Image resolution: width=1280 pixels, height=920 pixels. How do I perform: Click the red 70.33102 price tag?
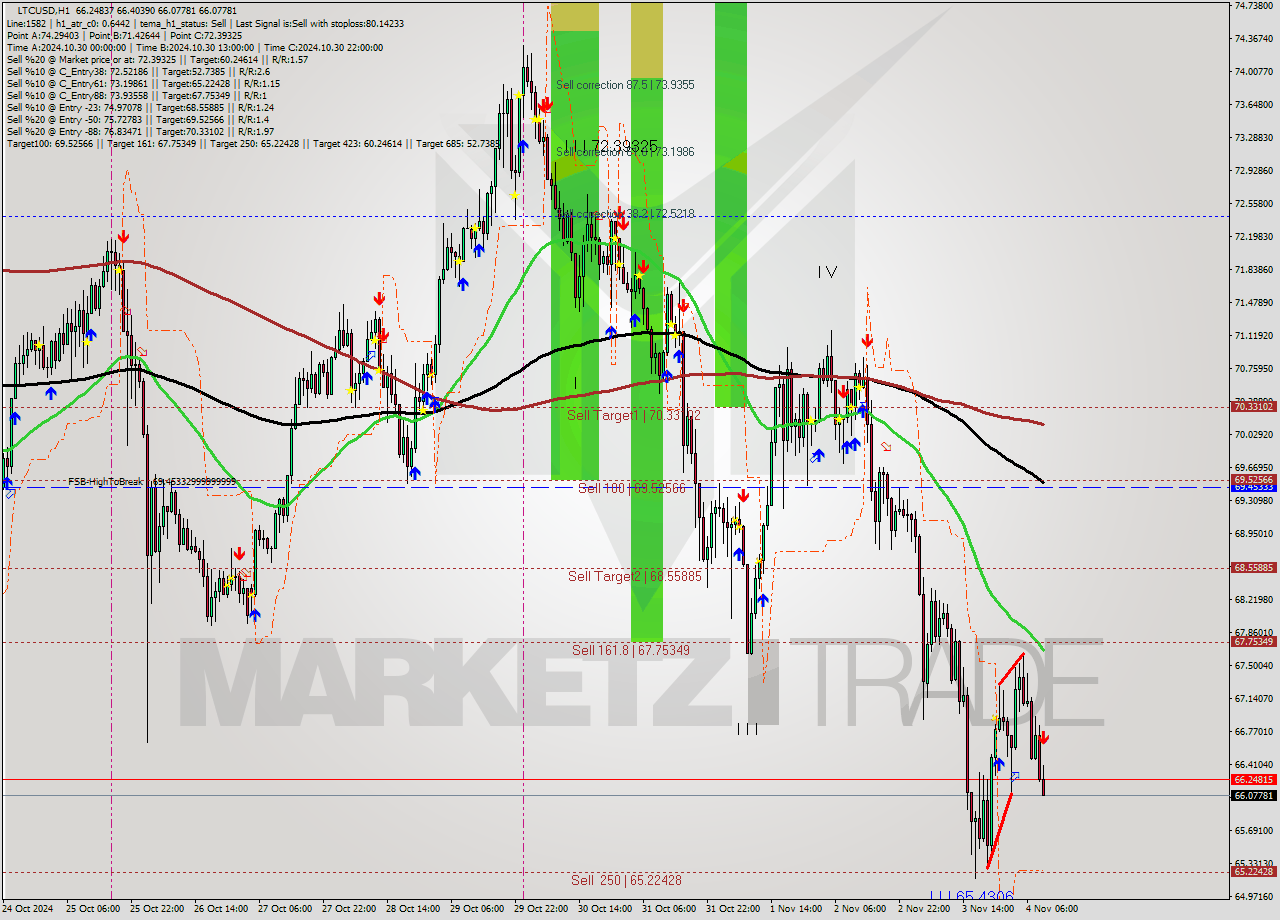coord(1253,407)
